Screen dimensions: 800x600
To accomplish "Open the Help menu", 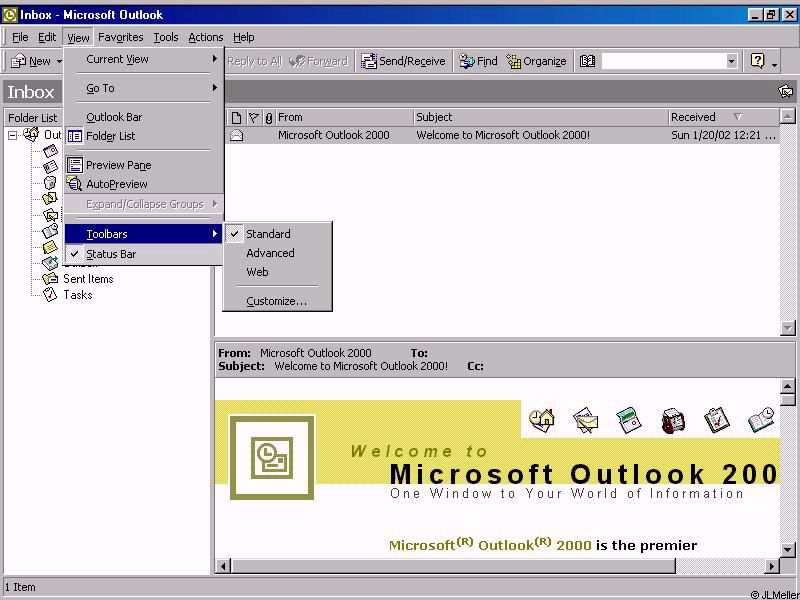I will (x=243, y=37).
